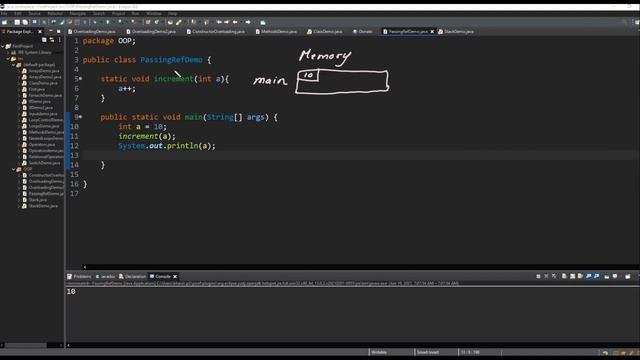Run the program with the green Run button

coord(108,22)
